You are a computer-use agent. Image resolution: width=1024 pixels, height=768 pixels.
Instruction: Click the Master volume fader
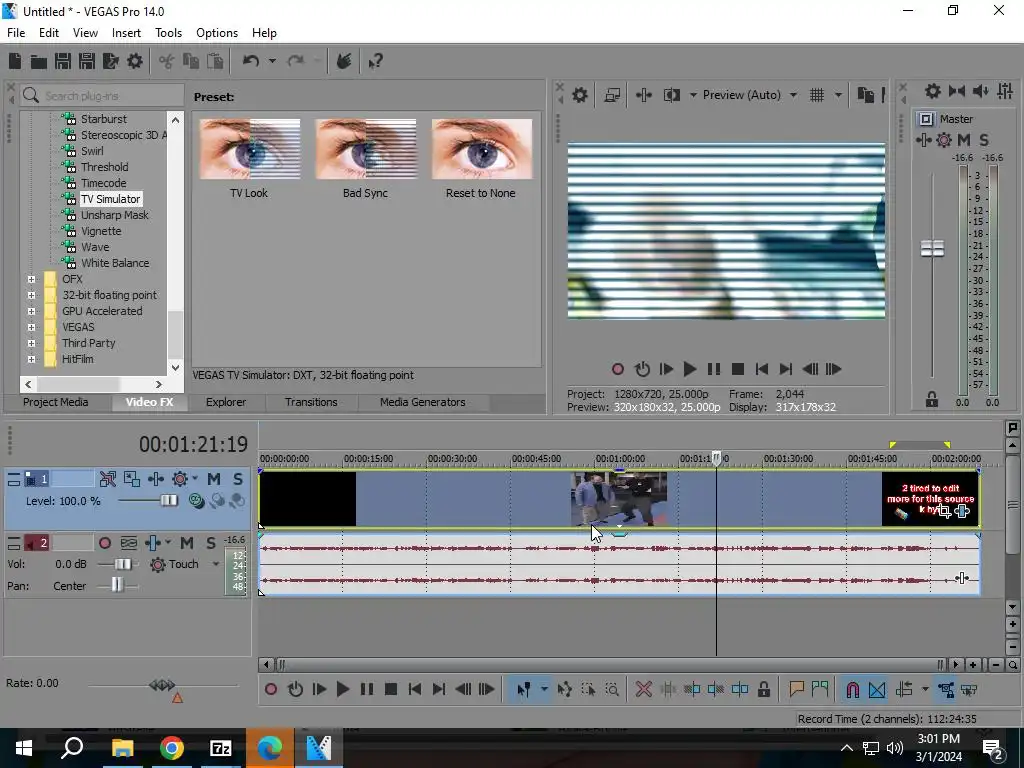pyautogui.click(x=932, y=248)
